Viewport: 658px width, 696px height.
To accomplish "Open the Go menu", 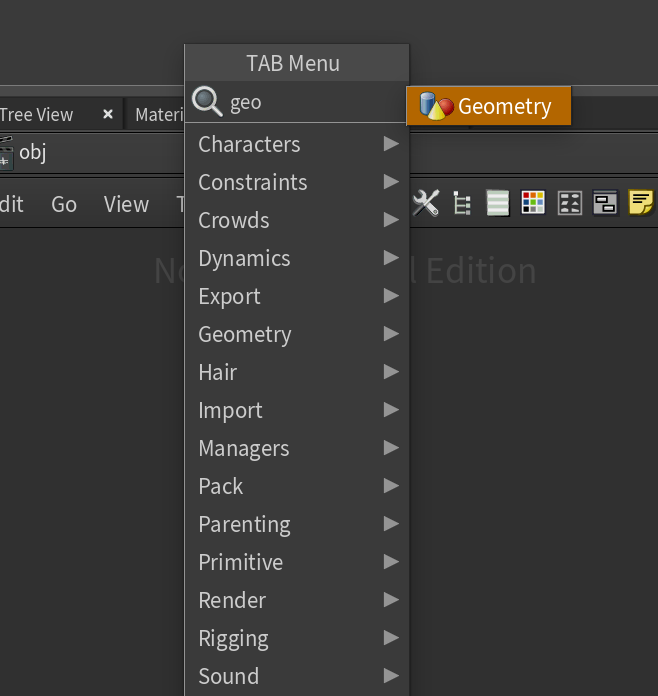I will pos(64,204).
